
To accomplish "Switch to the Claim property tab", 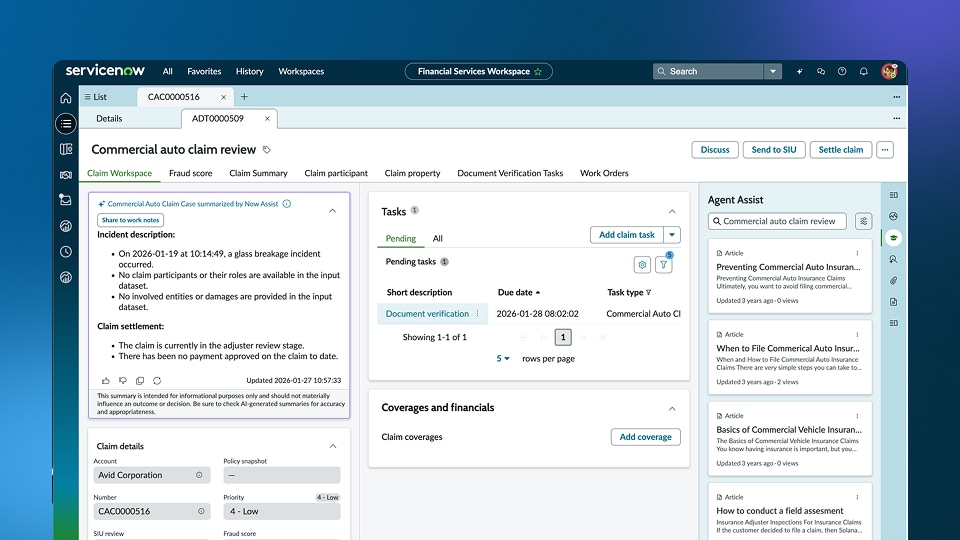I will (412, 173).
